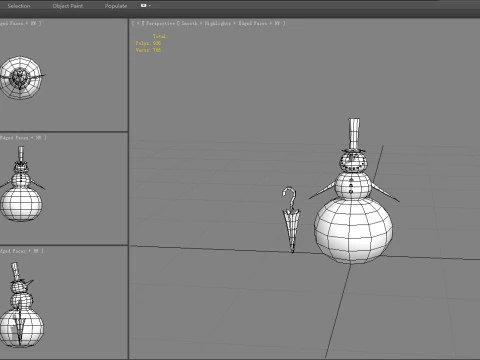The height and width of the screenshot is (360, 480).
Task: Open the Populate ribbon tab
Action: click(116, 6)
